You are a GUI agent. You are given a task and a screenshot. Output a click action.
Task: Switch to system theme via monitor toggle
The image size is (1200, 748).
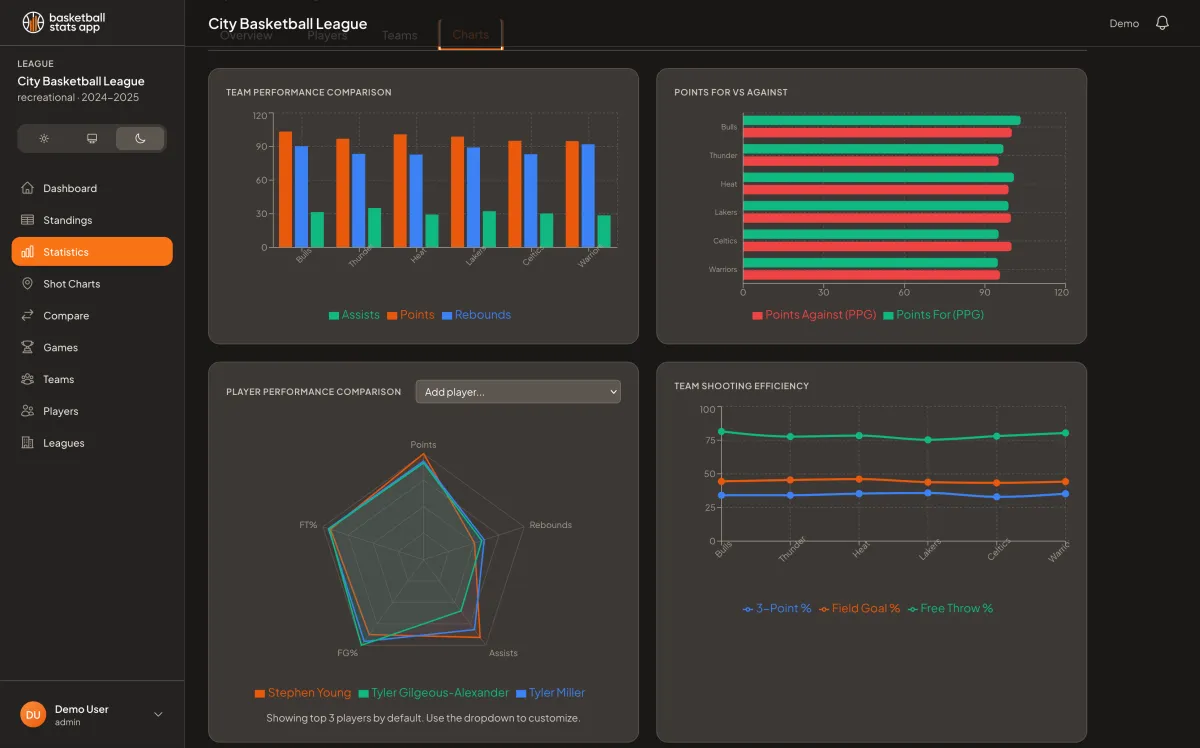[x=92, y=138]
